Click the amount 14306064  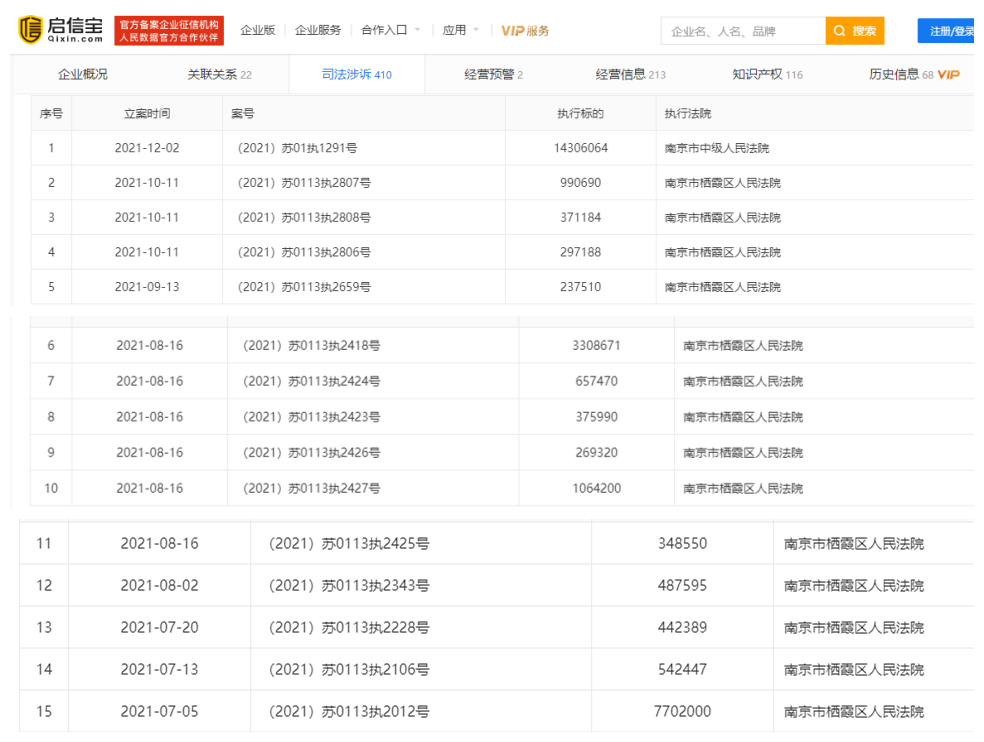pos(580,148)
